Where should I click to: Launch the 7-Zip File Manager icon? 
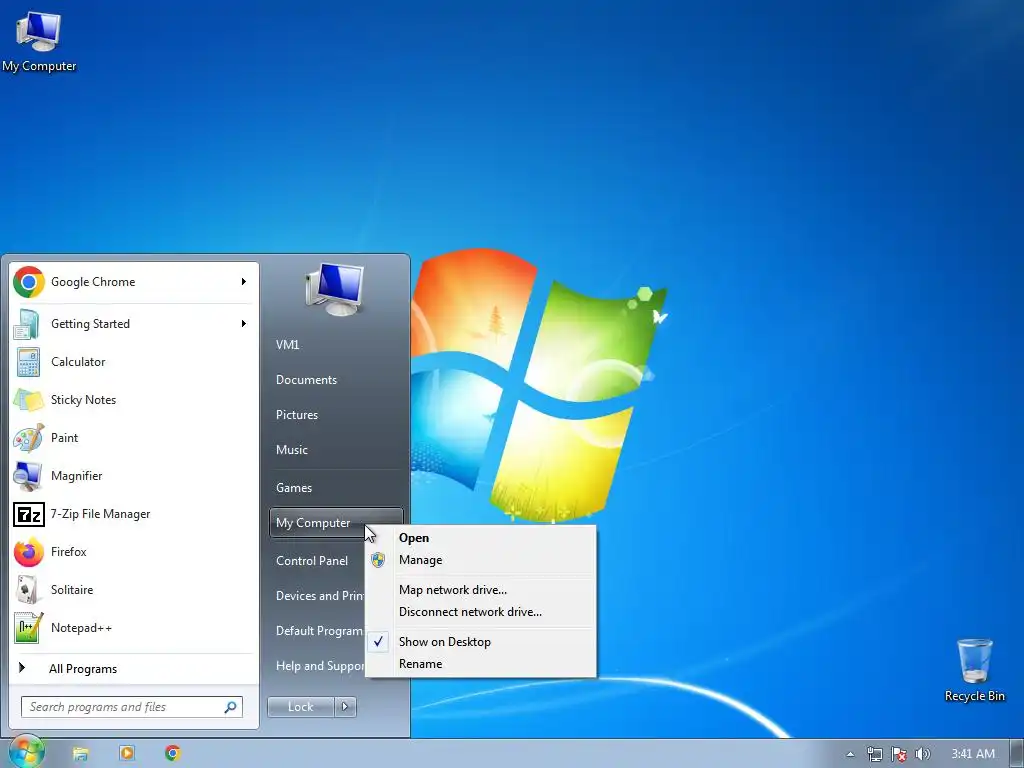pos(29,515)
